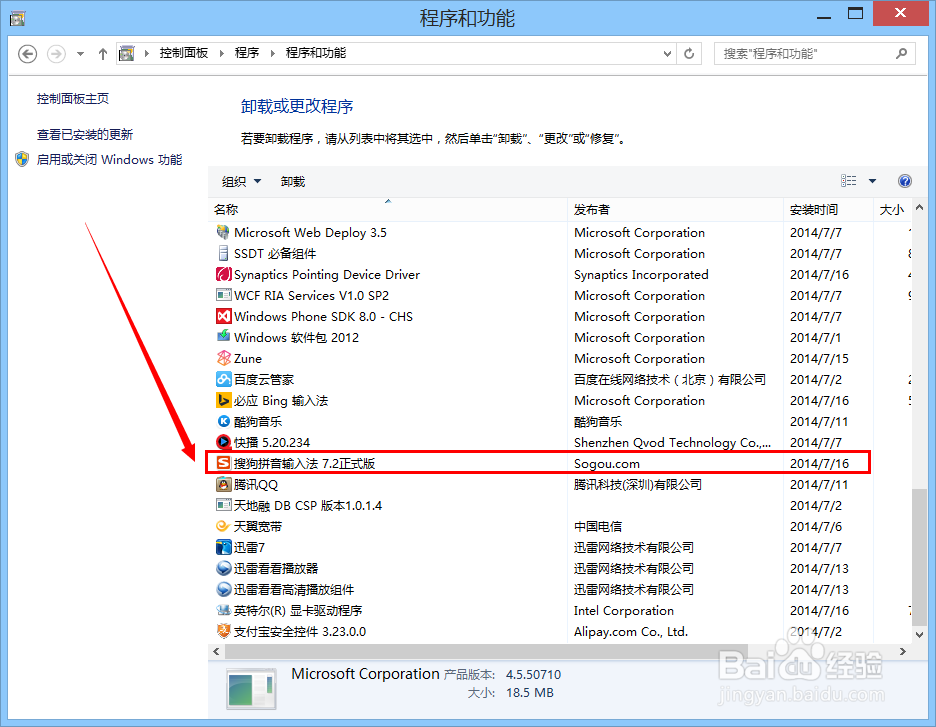Click the 搜狗拼音输入法 Sogou icon
This screenshot has height=727, width=936.
(223, 463)
